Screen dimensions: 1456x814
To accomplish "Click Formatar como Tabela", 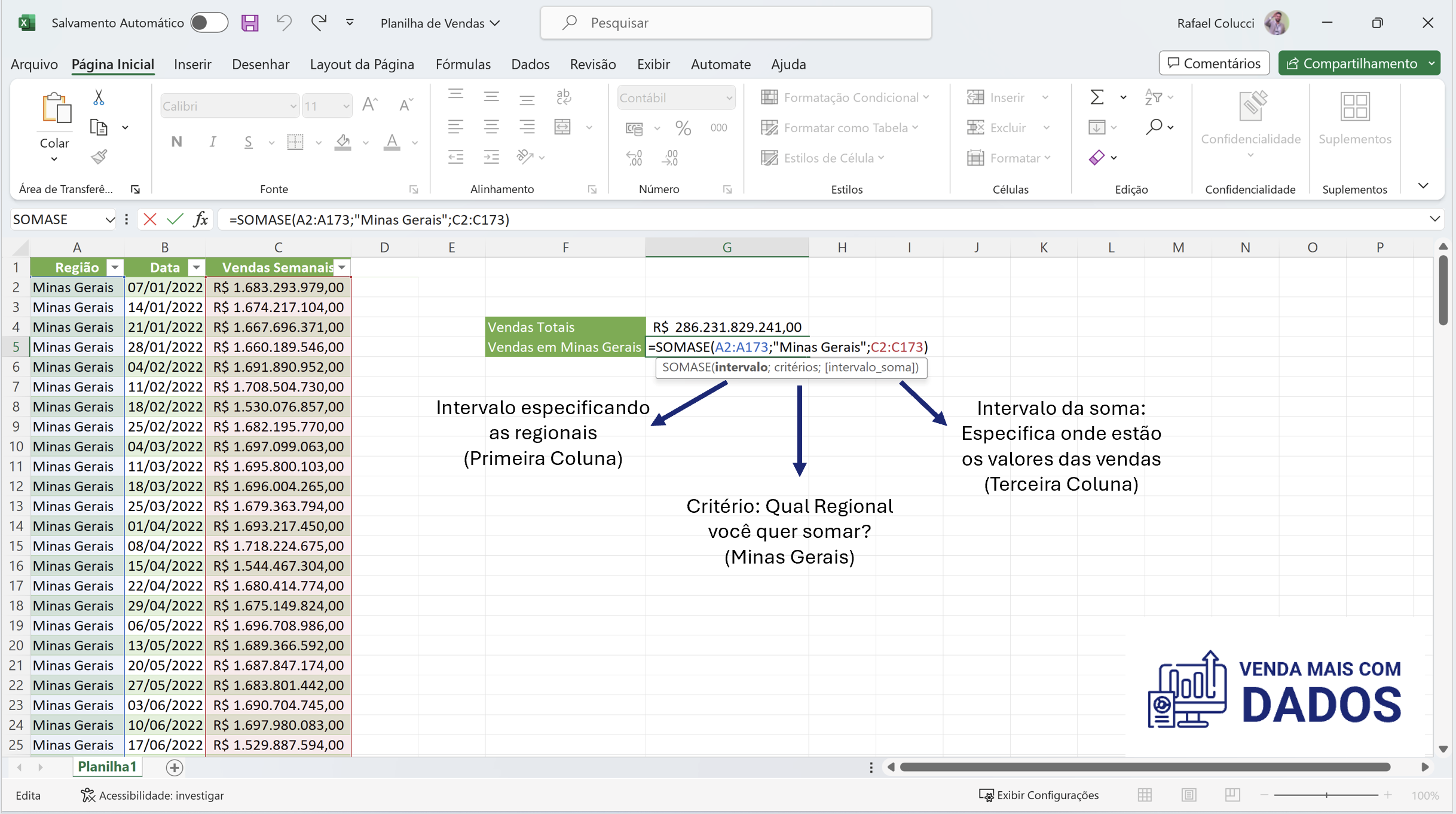I will [x=839, y=127].
